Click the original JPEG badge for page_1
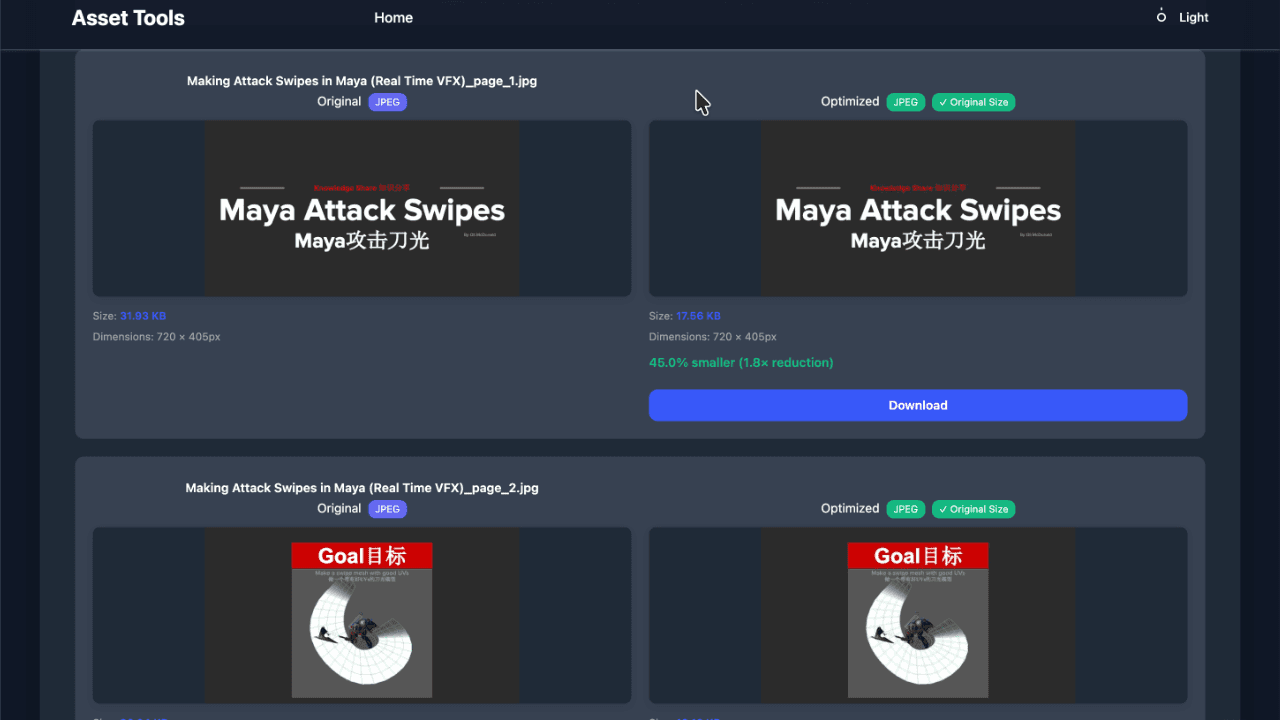This screenshot has height=720, width=1280. 387,102
